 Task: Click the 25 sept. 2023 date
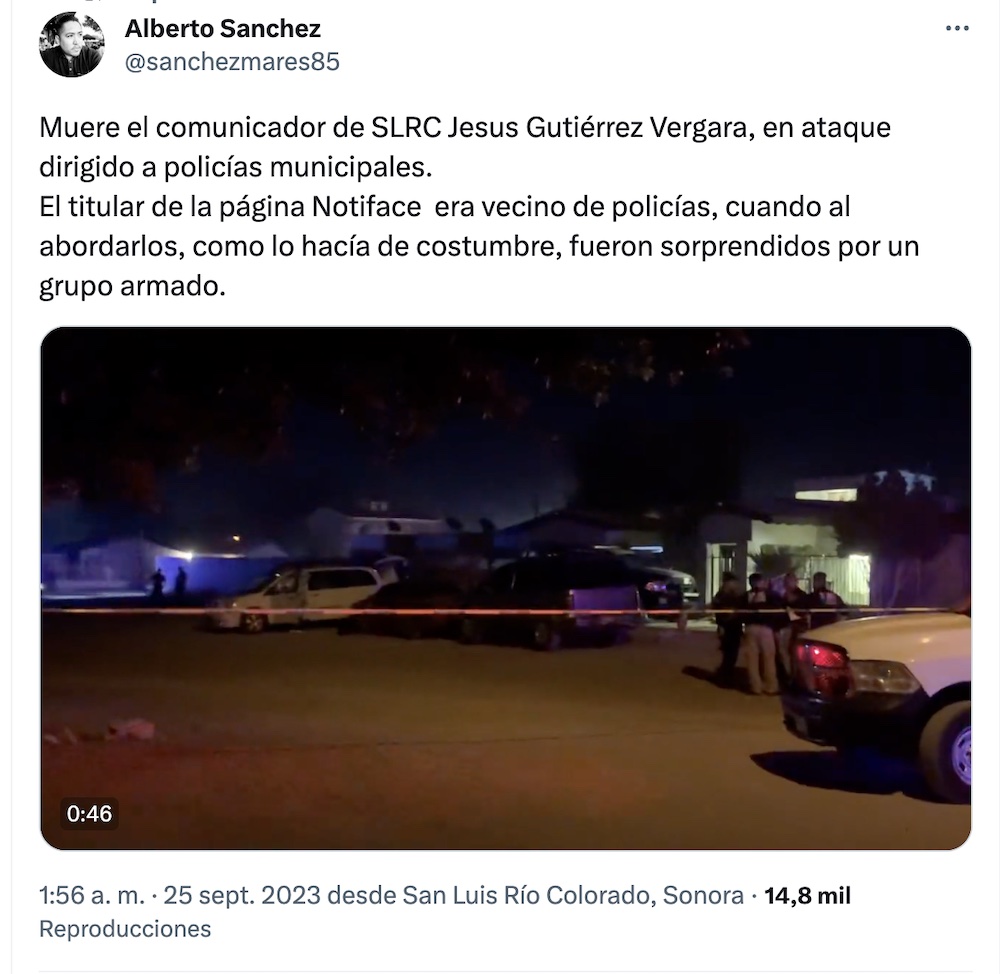click(242, 896)
